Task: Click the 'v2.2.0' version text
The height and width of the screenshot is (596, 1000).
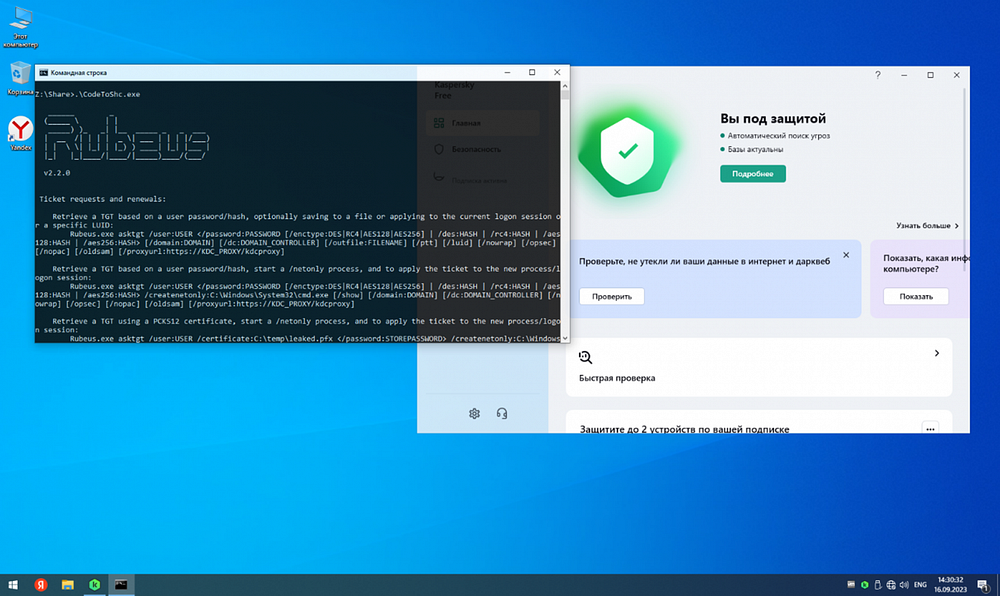Action: click(57, 173)
